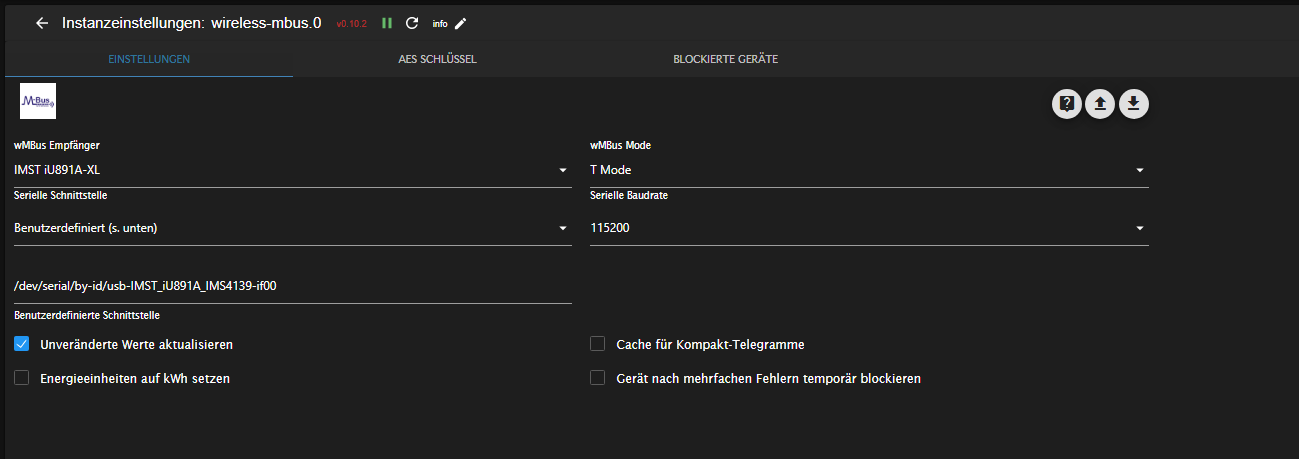Click the back arrow to leave instance settings
This screenshot has height=459, width=1299.
point(42,23)
